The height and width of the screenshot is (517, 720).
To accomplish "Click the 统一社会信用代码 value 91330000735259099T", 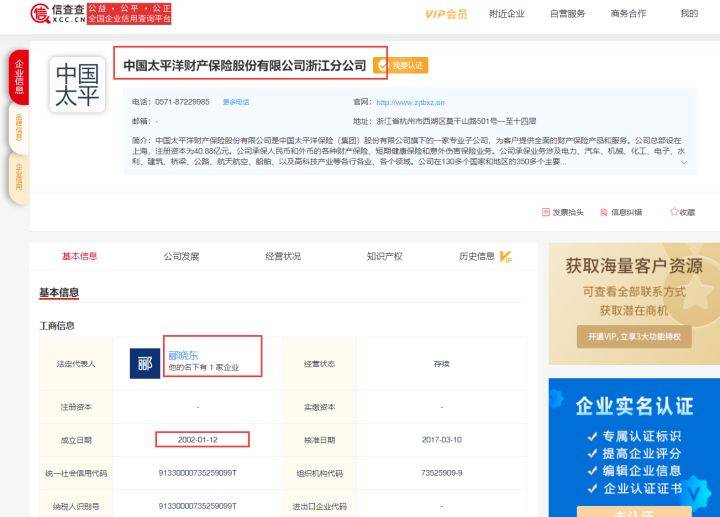I will coord(198,472).
